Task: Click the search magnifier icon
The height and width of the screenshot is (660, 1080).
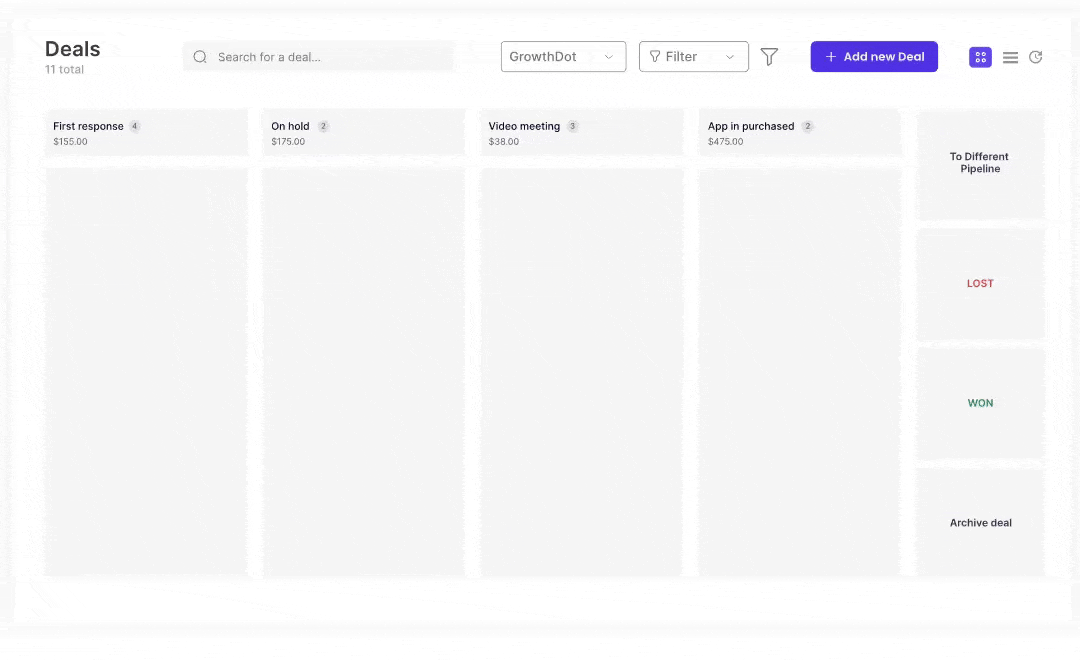Action: pos(200,57)
